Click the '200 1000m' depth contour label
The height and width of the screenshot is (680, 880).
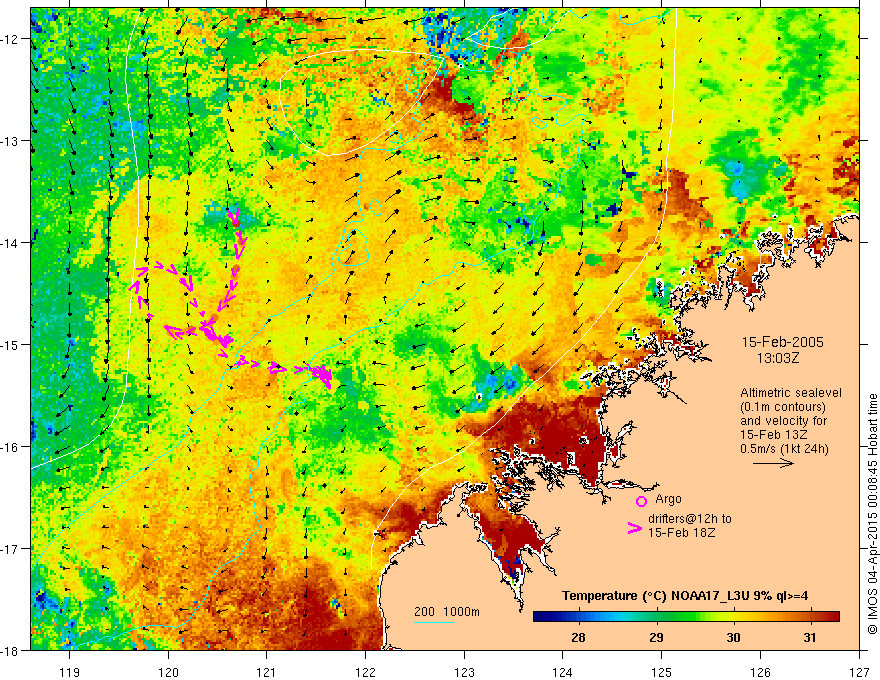447,612
